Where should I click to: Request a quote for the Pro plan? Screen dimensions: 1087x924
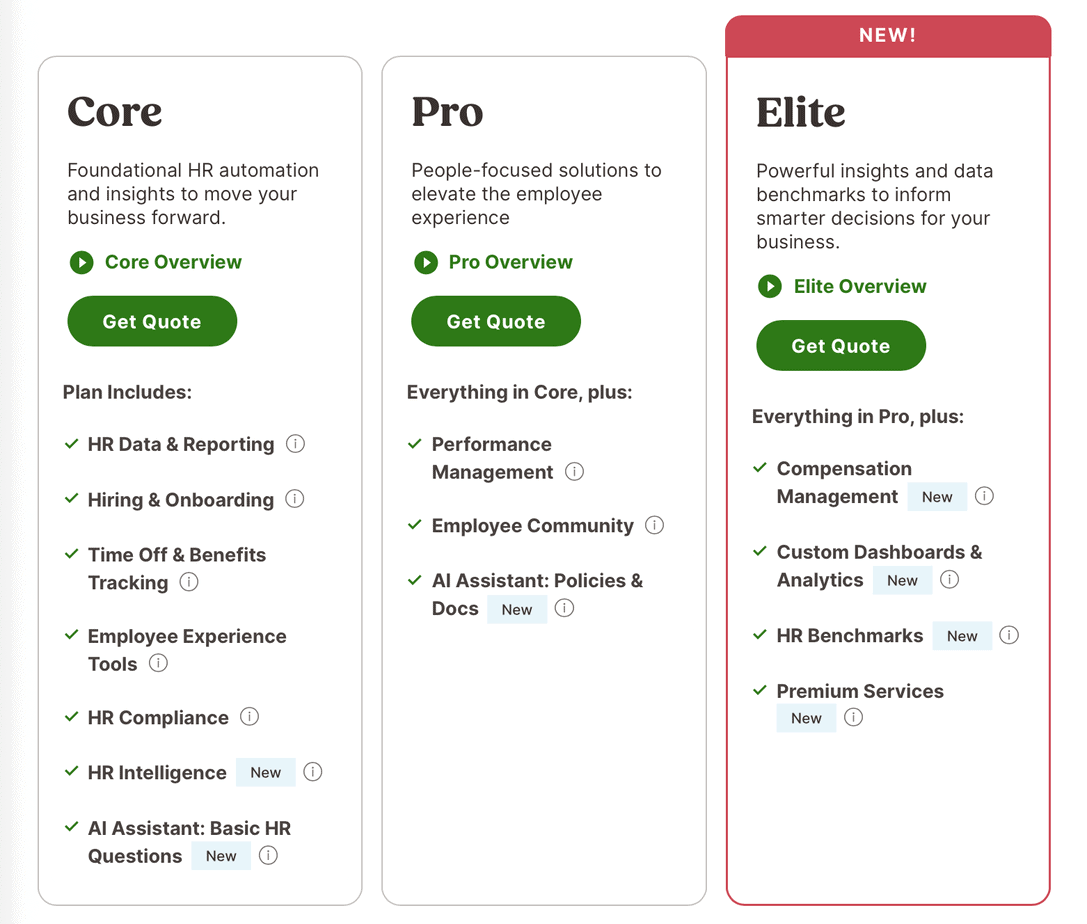[x=496, y=321]
